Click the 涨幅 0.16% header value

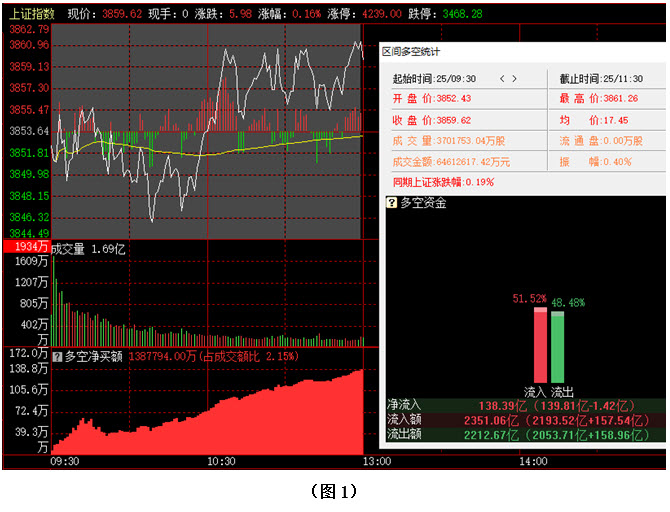point(306,14)
